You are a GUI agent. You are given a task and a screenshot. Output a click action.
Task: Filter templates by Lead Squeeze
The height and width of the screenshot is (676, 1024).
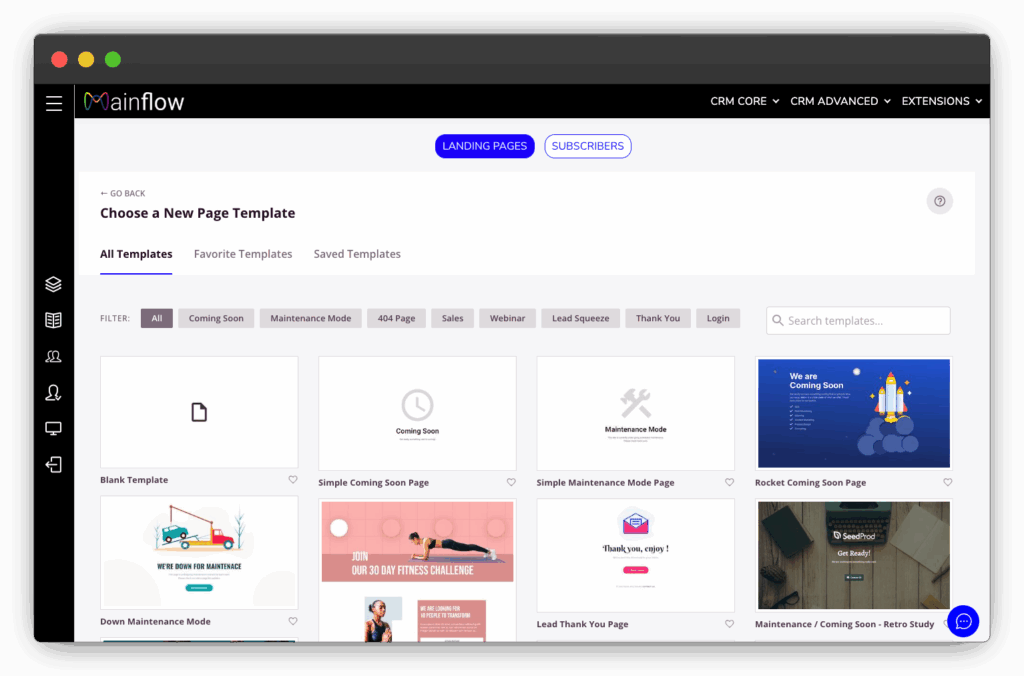pyautogui.click(x=581, y=319)
